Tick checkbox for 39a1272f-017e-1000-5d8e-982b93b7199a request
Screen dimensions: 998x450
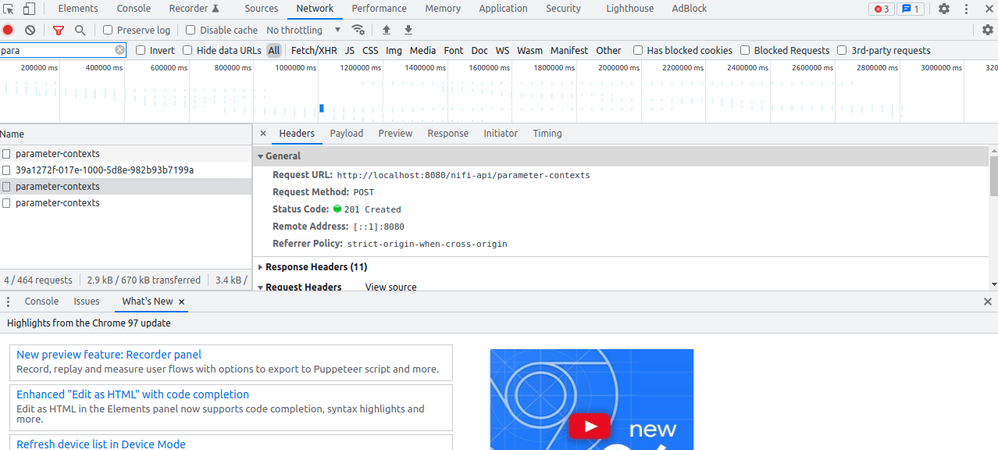coord(6,170)
